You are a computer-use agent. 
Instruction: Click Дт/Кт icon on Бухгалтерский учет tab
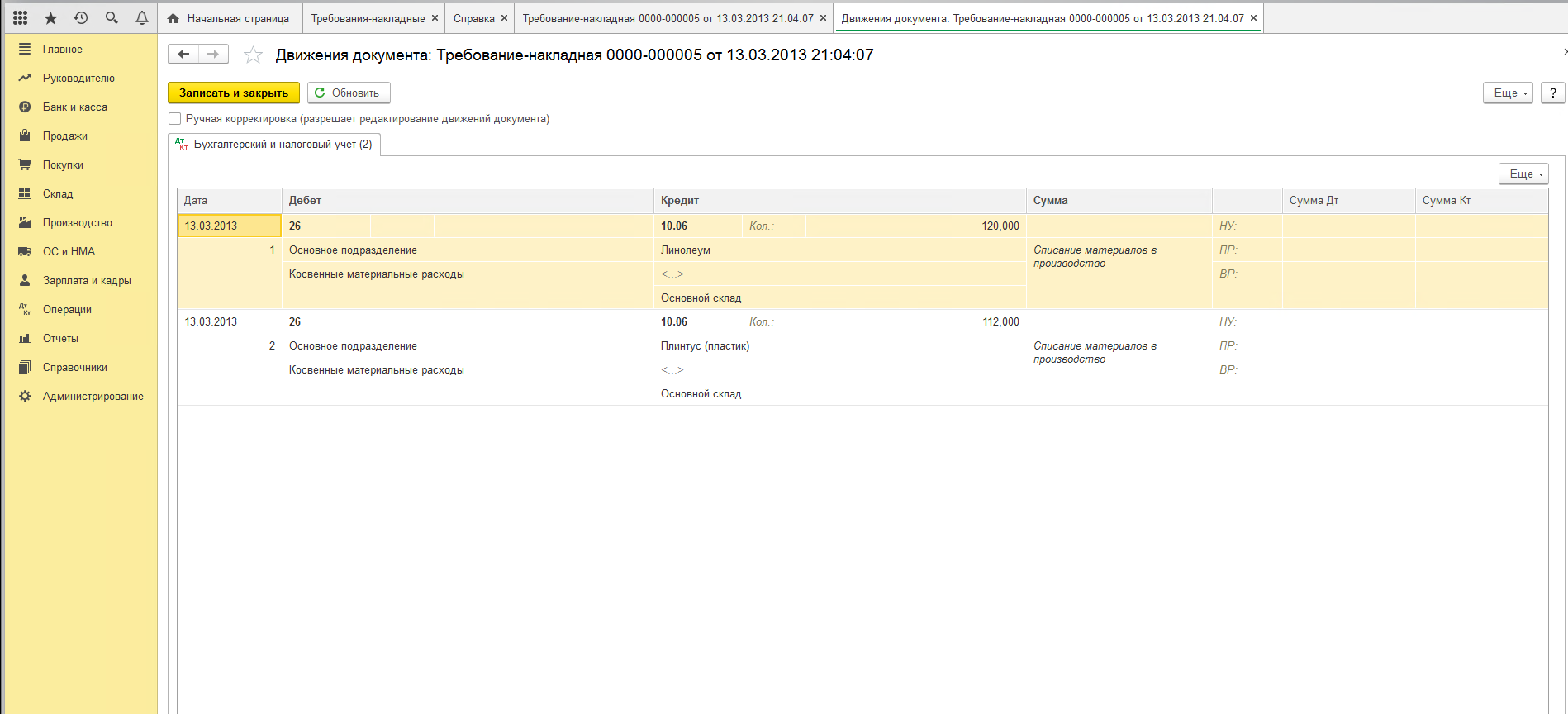(x=182, y=144)
